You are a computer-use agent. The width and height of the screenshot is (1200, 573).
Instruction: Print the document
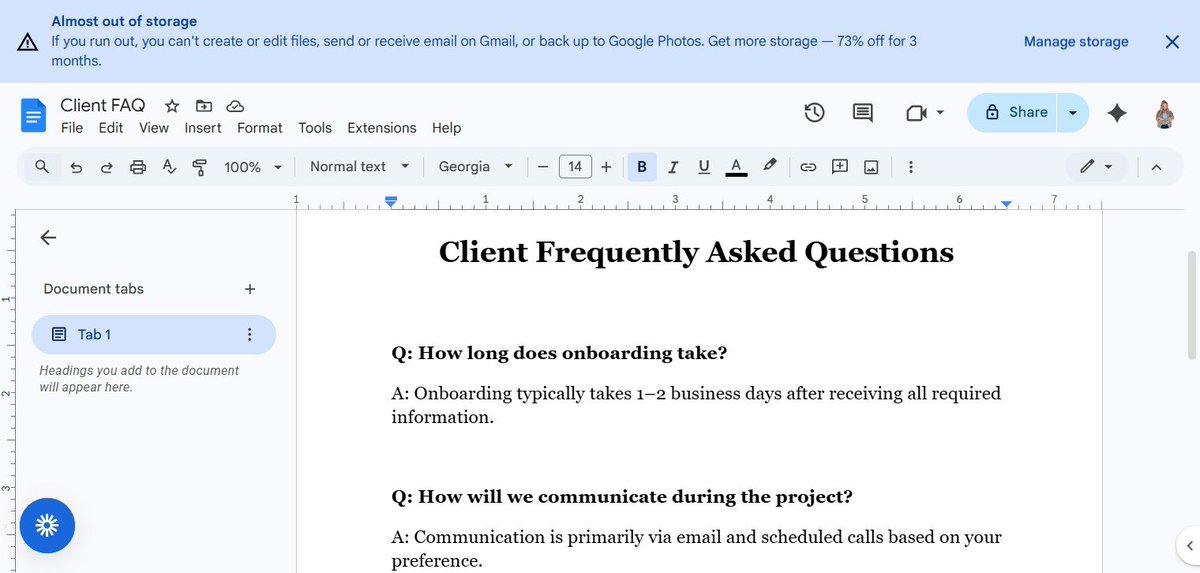[138, 167]
